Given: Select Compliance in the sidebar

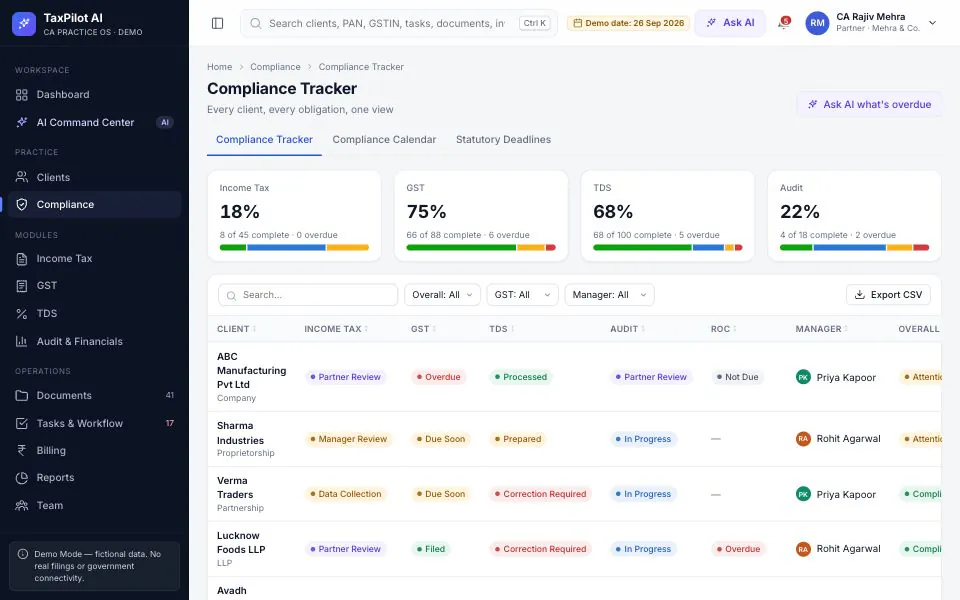Looking at the screenshot, I should [x=94, y=204].
